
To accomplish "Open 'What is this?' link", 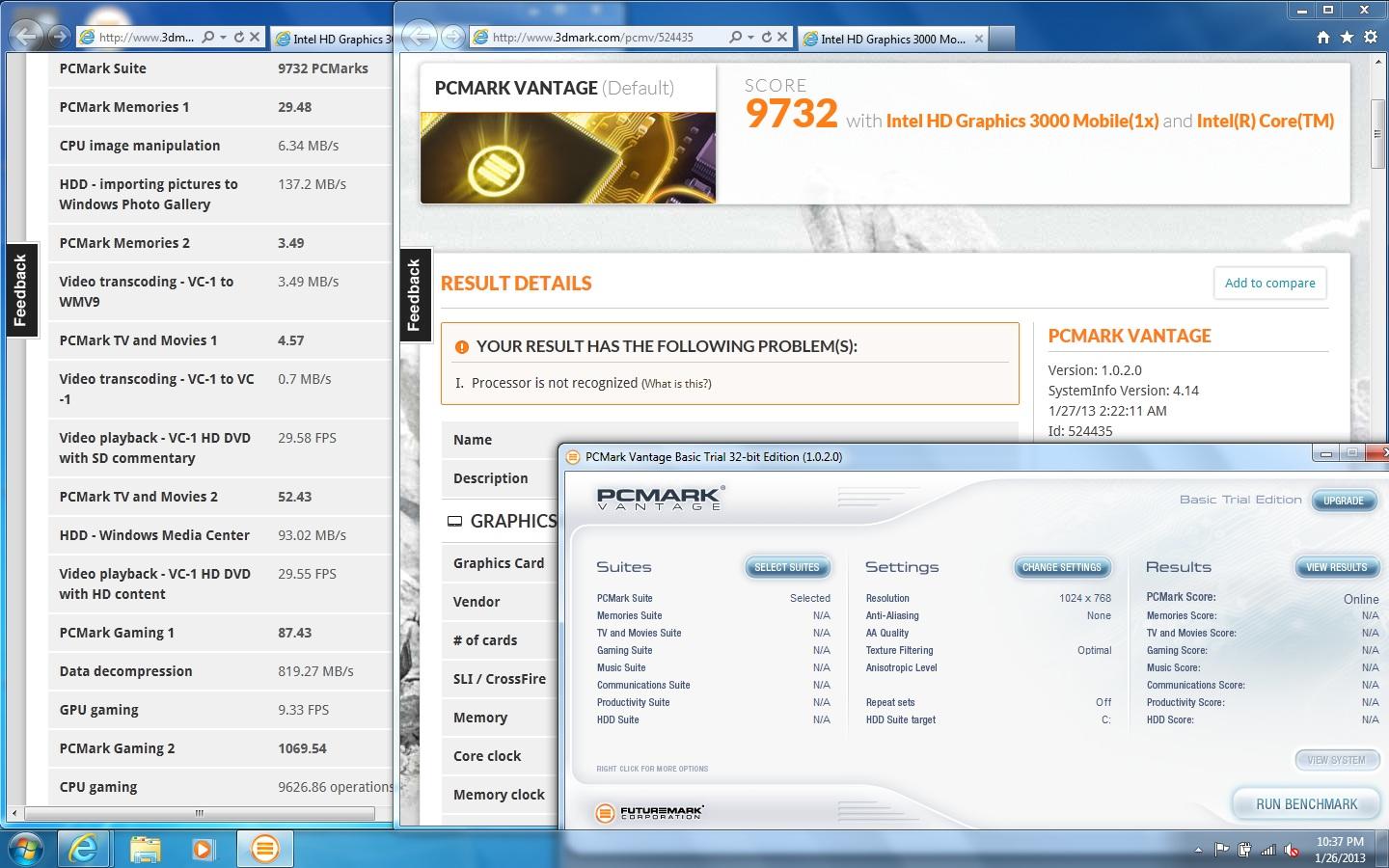I will [x=676, y=384].
